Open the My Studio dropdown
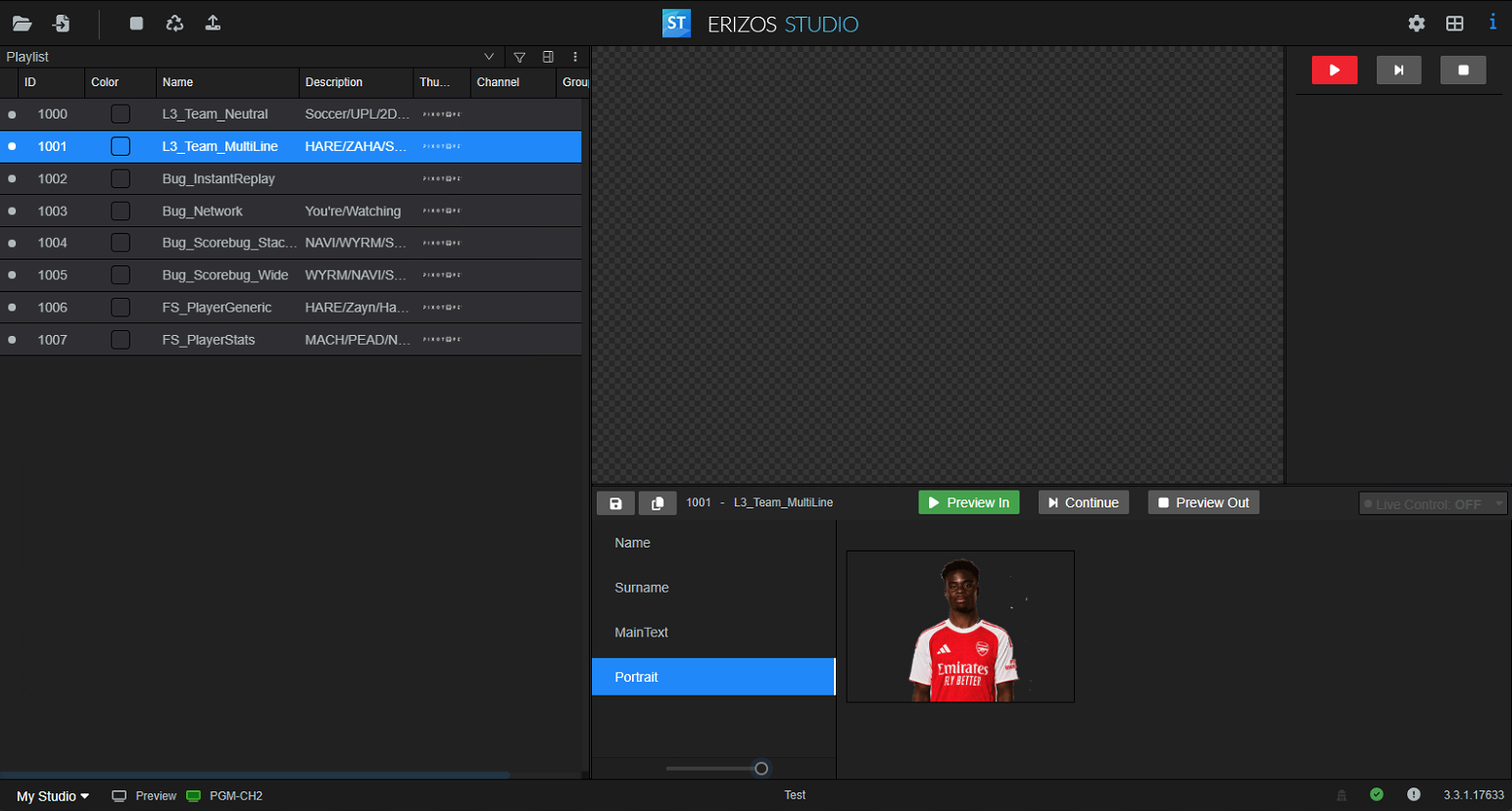Viewport: 1512px width, 811px height. (53, 796)
